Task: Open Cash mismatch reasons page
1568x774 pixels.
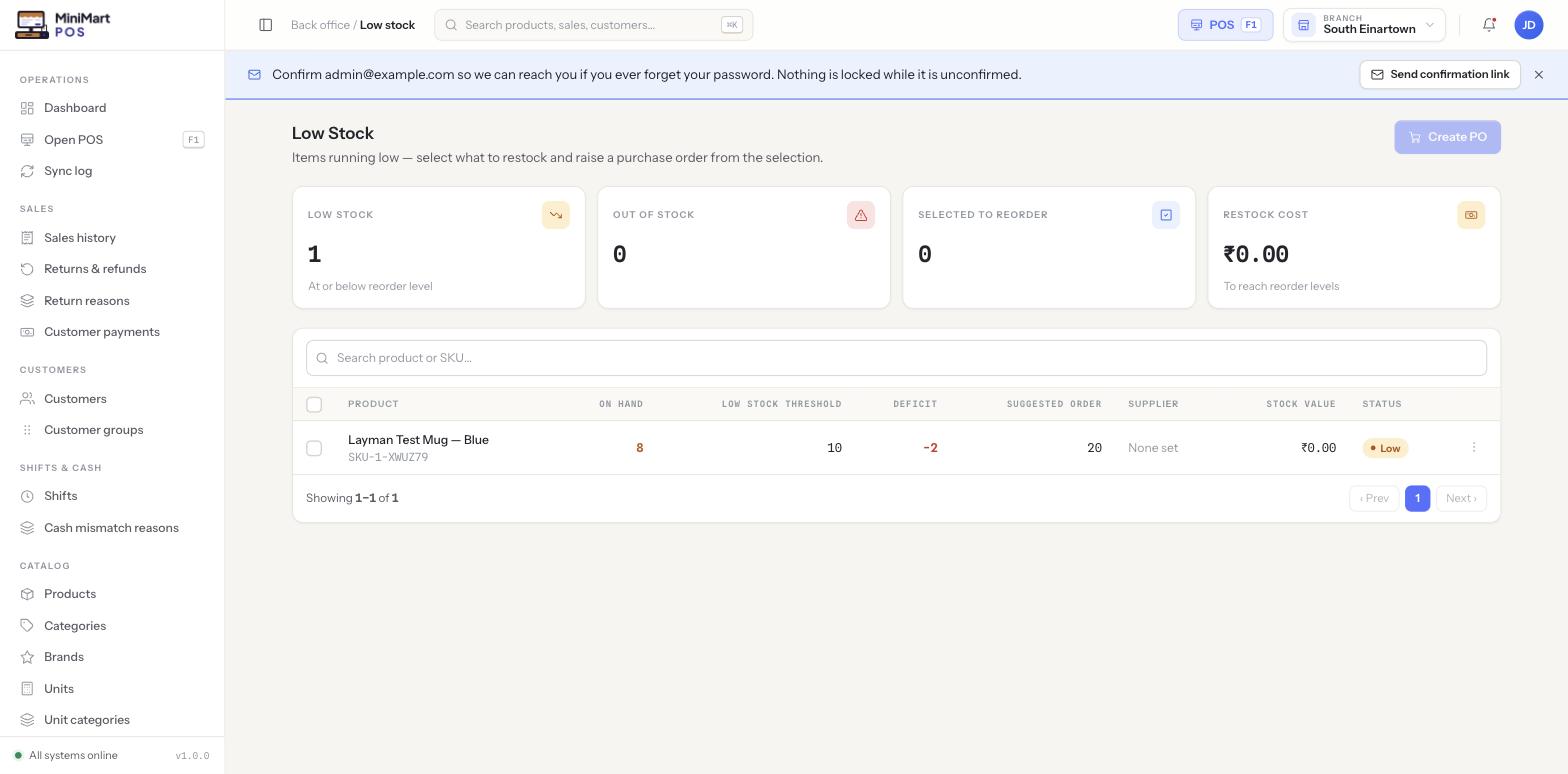Action: pos(112,528)
